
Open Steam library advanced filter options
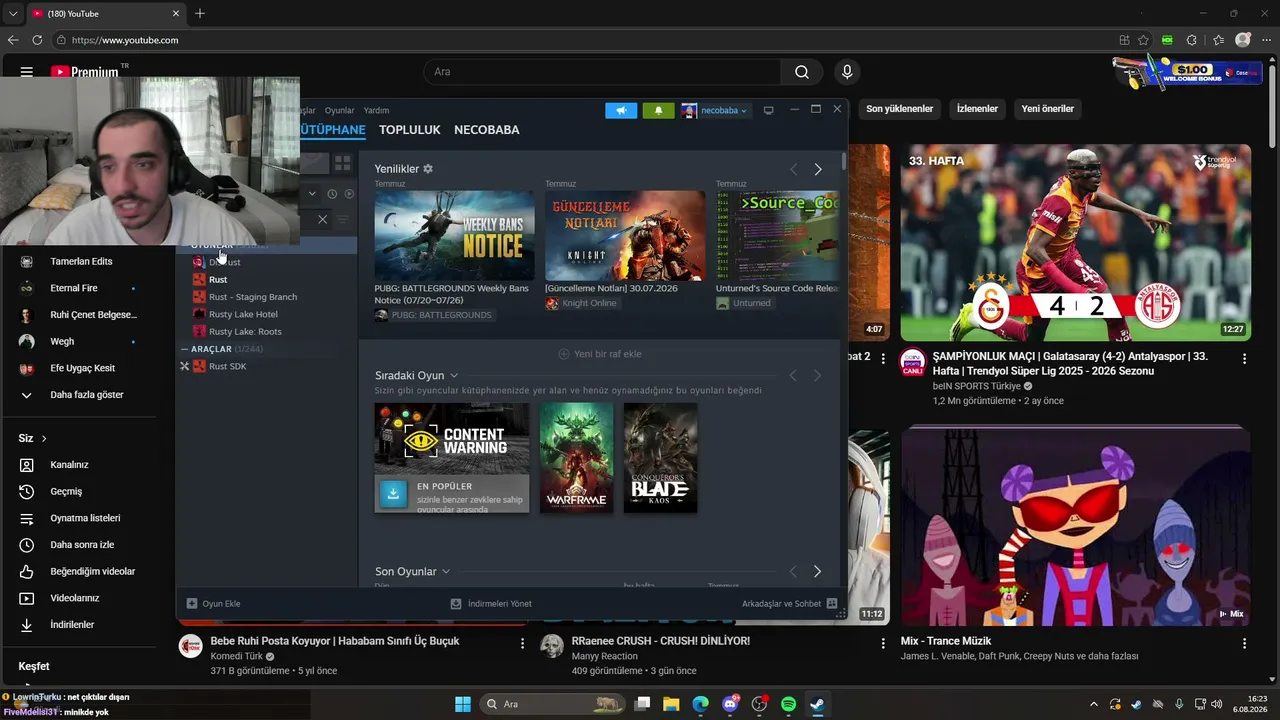click(343, 219)
